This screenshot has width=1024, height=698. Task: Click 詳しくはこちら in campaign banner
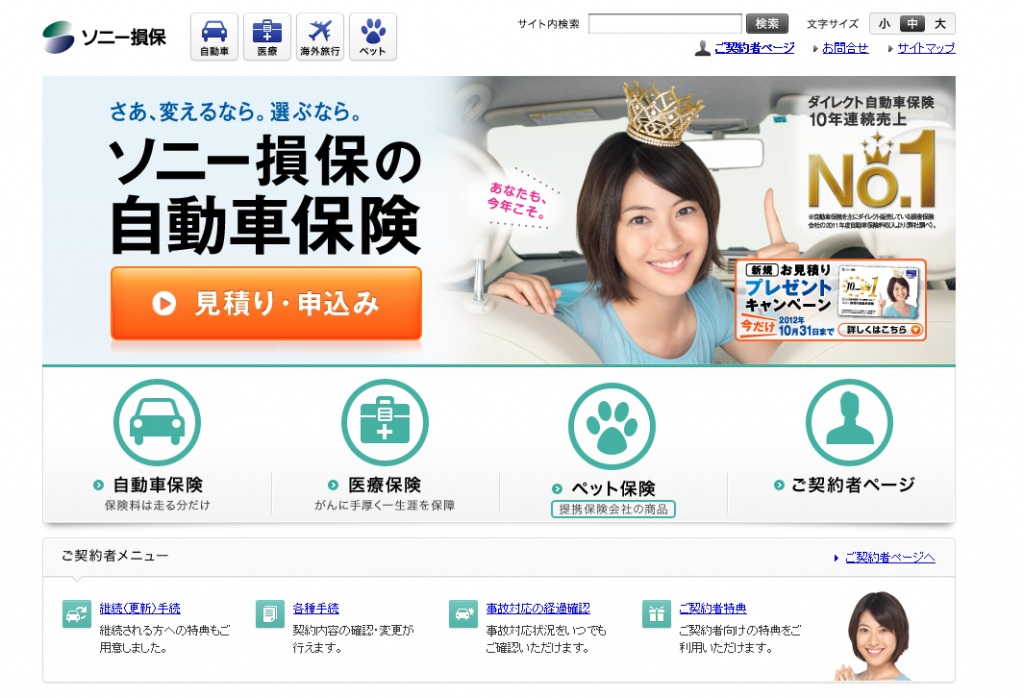(881, 330)
